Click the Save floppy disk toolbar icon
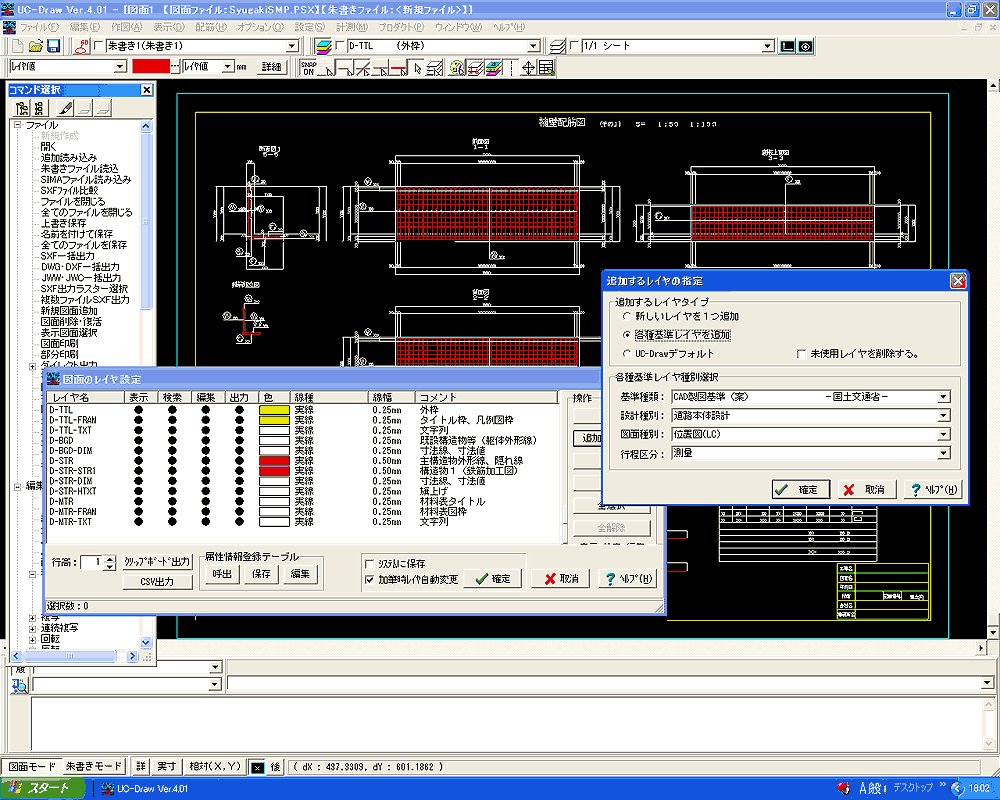The width and height of the screenshot is (1000, 800). coord(54,46)
